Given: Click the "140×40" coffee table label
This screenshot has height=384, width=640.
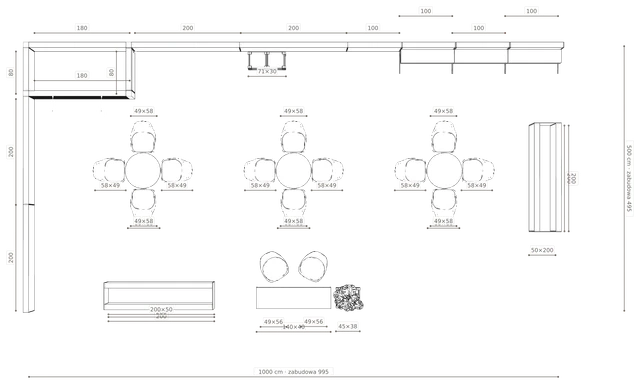Looking at the screenshot, I should (x=293, y=327).
